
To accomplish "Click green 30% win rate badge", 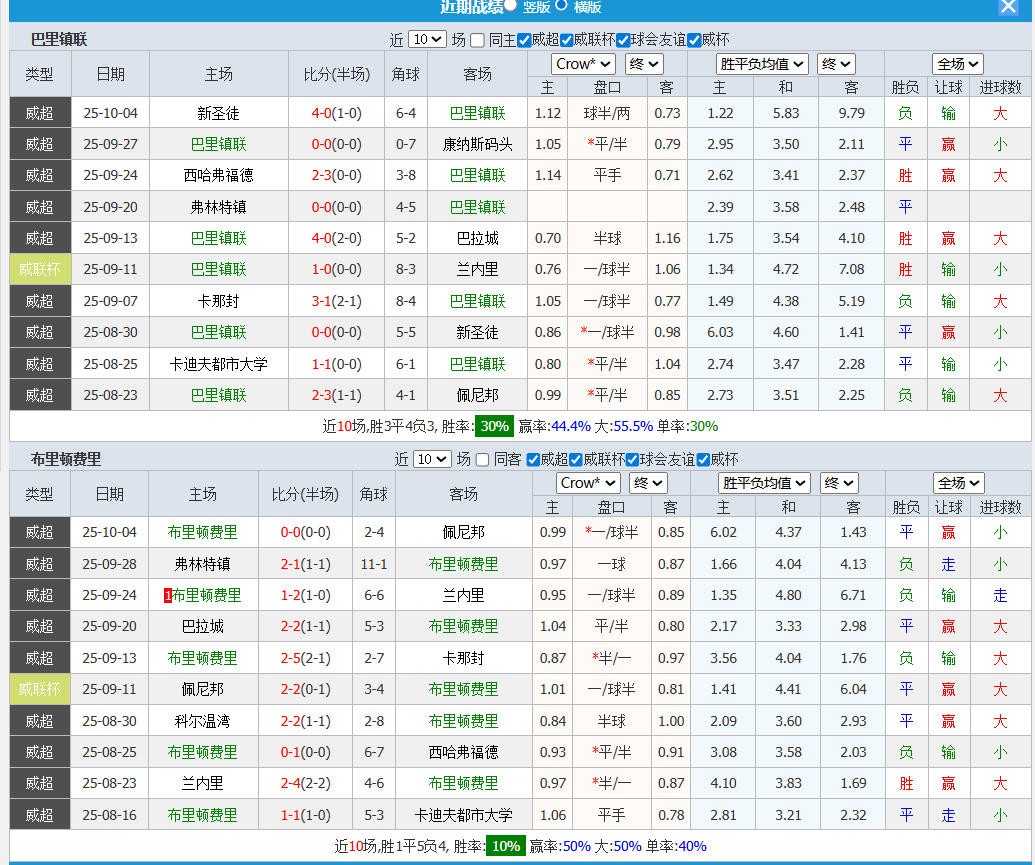I will pos(494,426).
